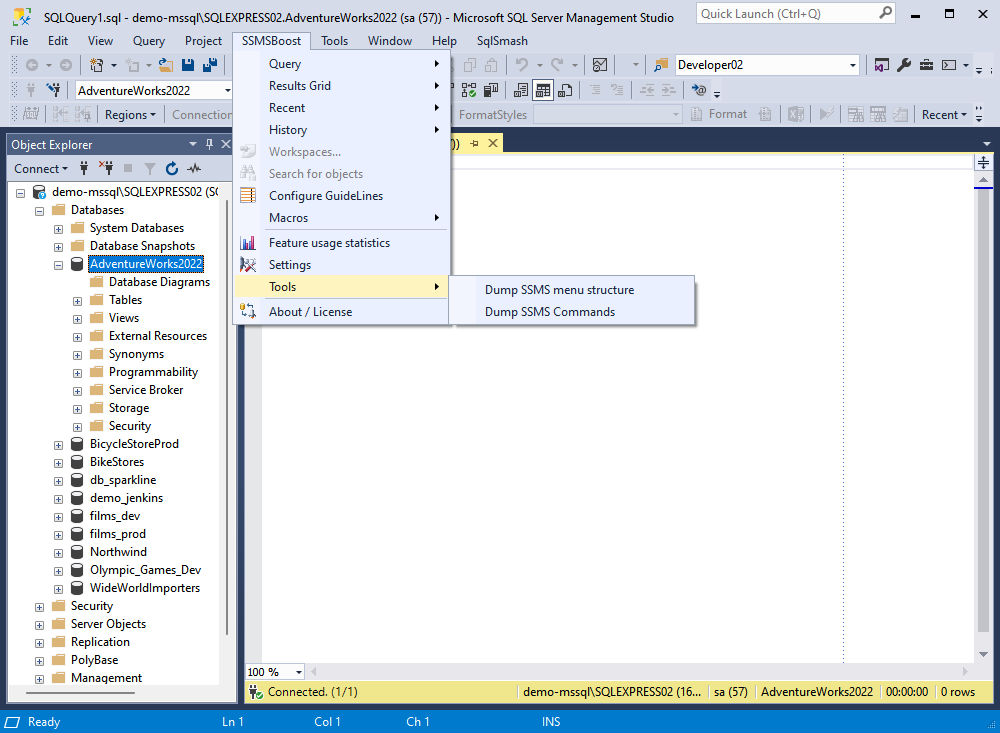Click the Open File folder icon

[x=166, y=65]
